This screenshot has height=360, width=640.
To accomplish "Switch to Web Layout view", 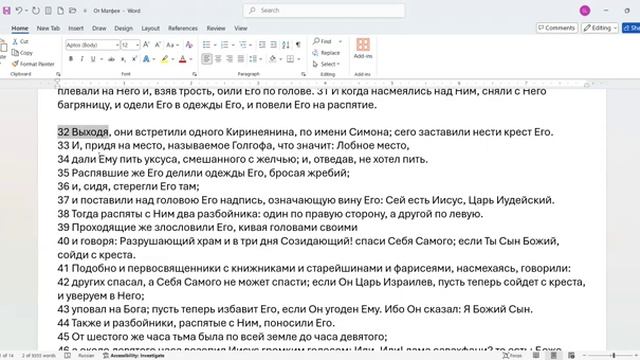I will pyautogui.click(x=571, y=356).
